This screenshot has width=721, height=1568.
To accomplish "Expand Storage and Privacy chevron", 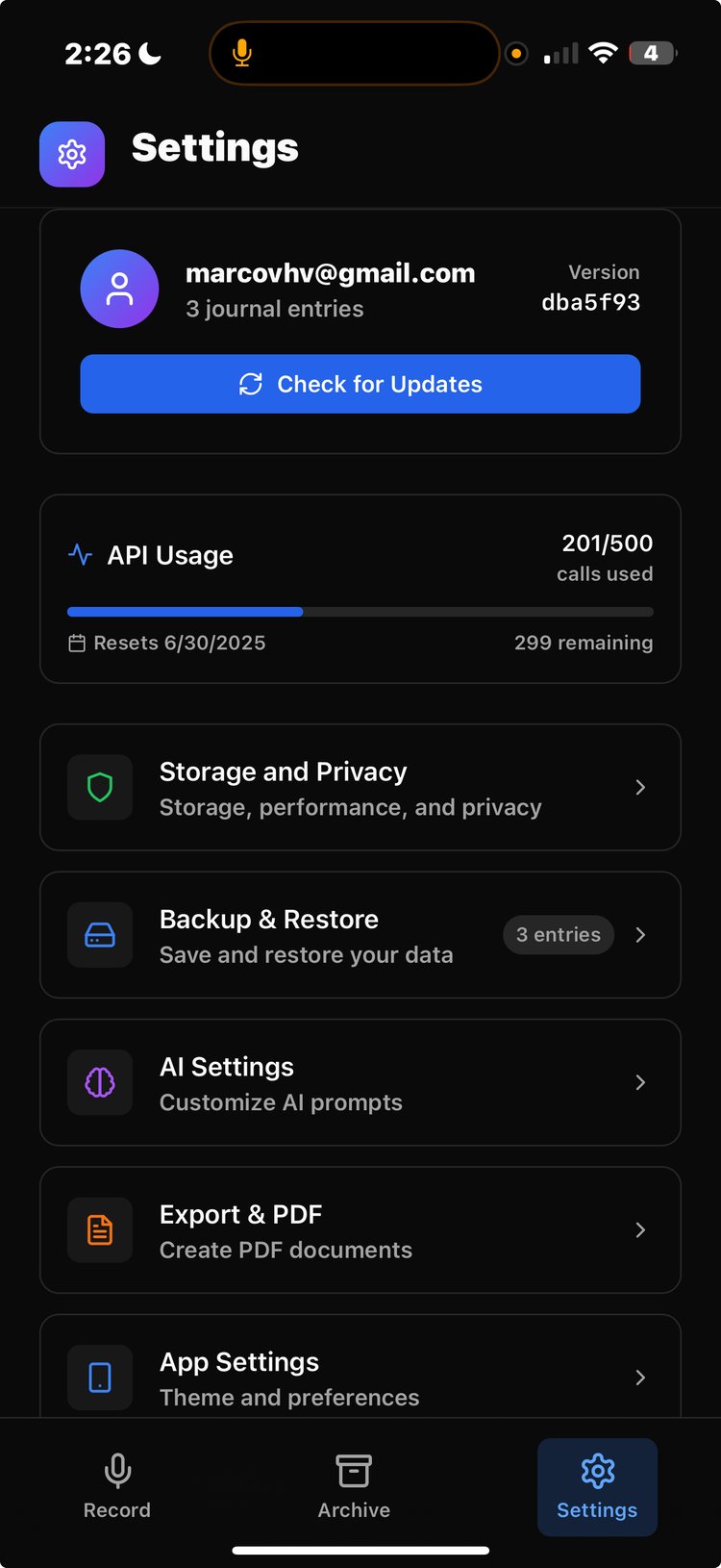I will [640, 787].
